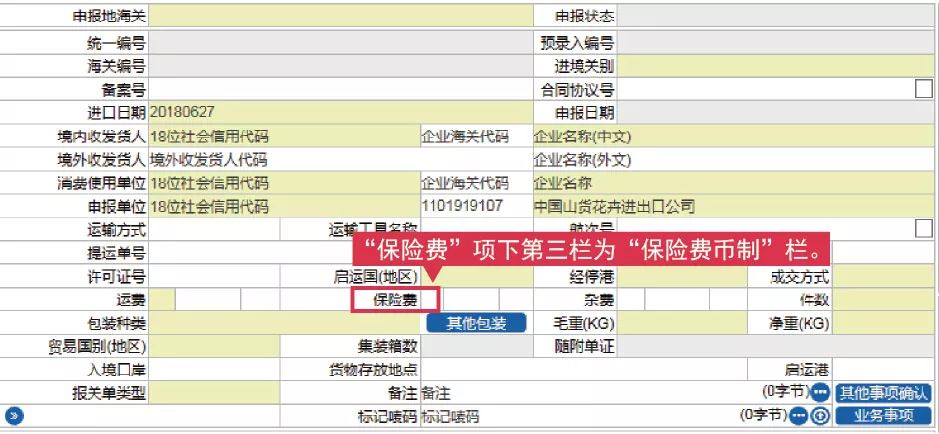Click the 随附单证 field
The width and height of the screenshot is (939, 434).
(775, 346)
